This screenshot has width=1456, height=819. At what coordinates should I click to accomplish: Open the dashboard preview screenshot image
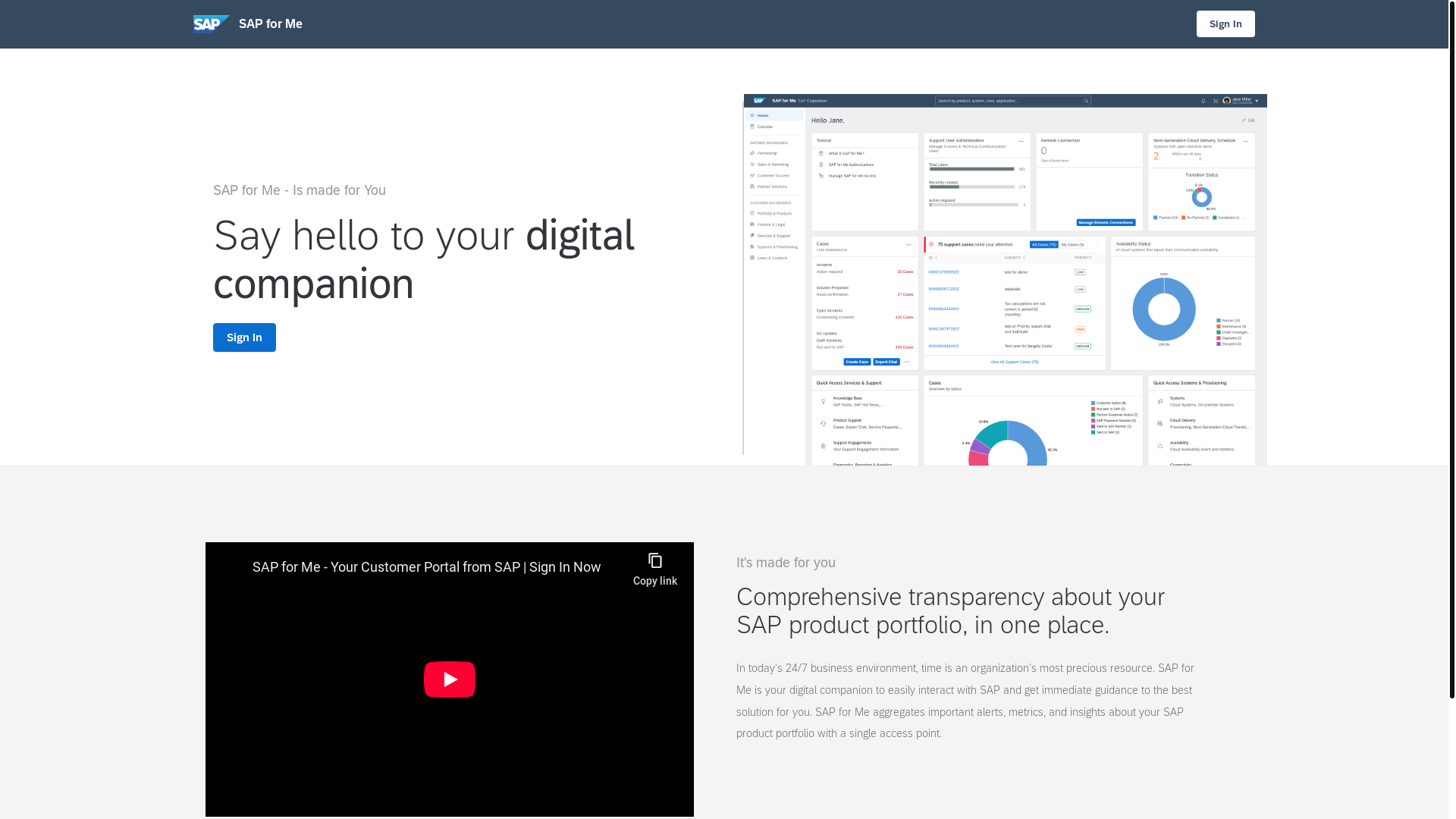coord(1005,280)
